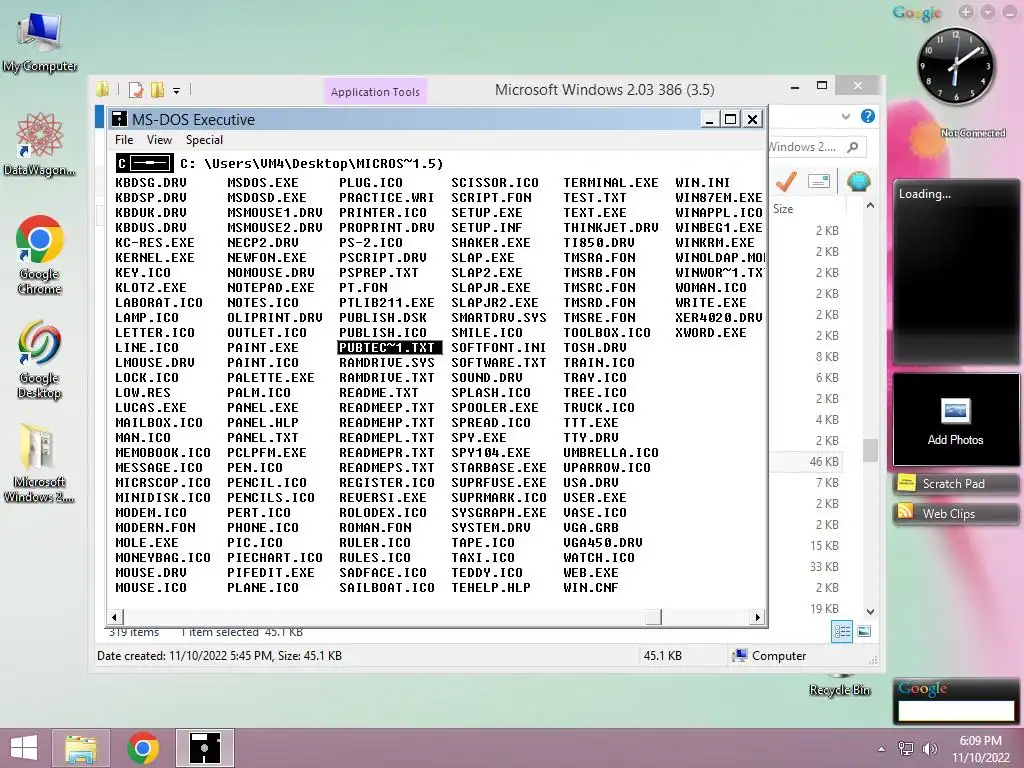Click the Explorer help question mark
The image size is (1024, 768).
coord(867,116)
